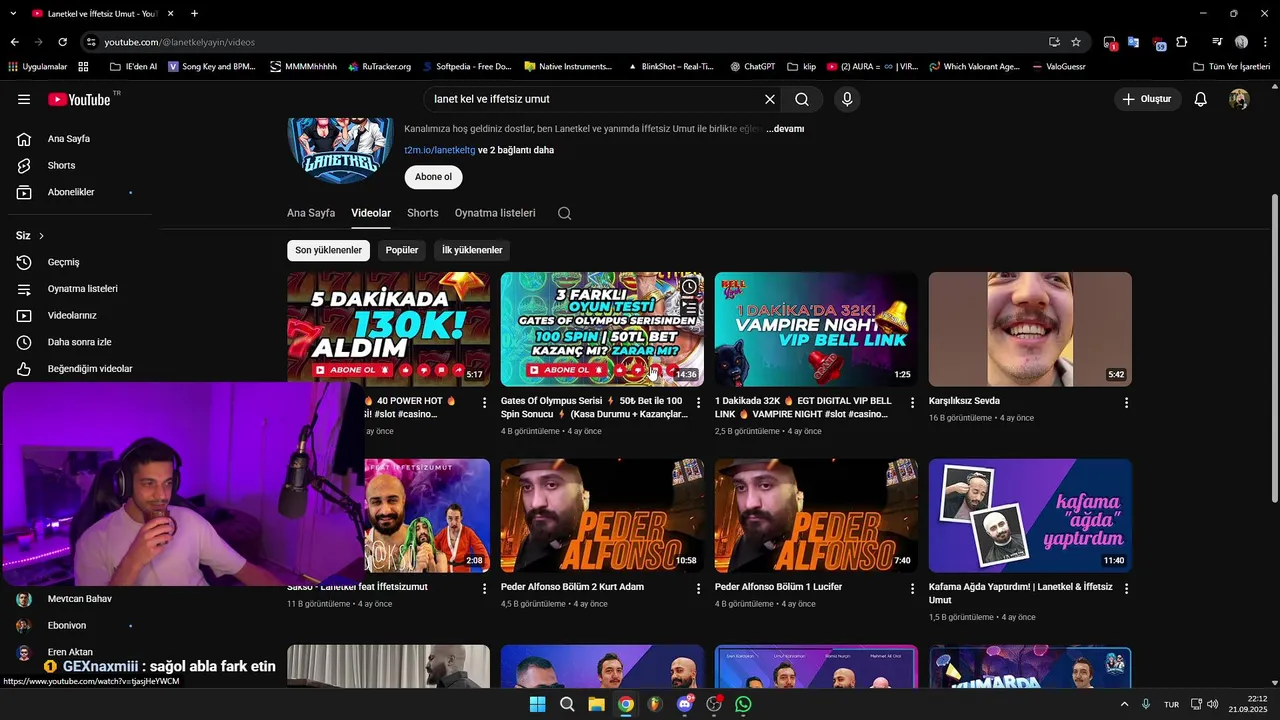Image resolution: width=1280 pixels, height=720 pixels.
Task: Select the Videolar tab
Action: pos(371,213)
